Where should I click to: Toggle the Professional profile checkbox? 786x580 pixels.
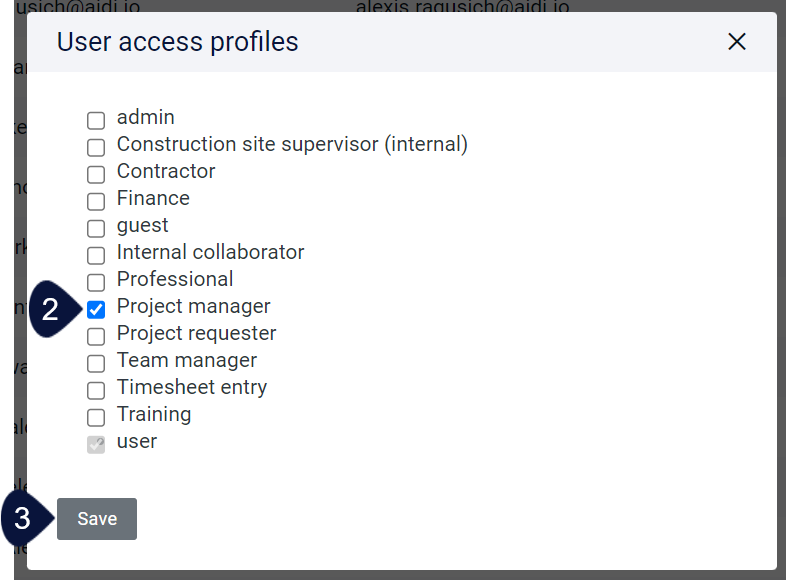click(x=96, y=283)
